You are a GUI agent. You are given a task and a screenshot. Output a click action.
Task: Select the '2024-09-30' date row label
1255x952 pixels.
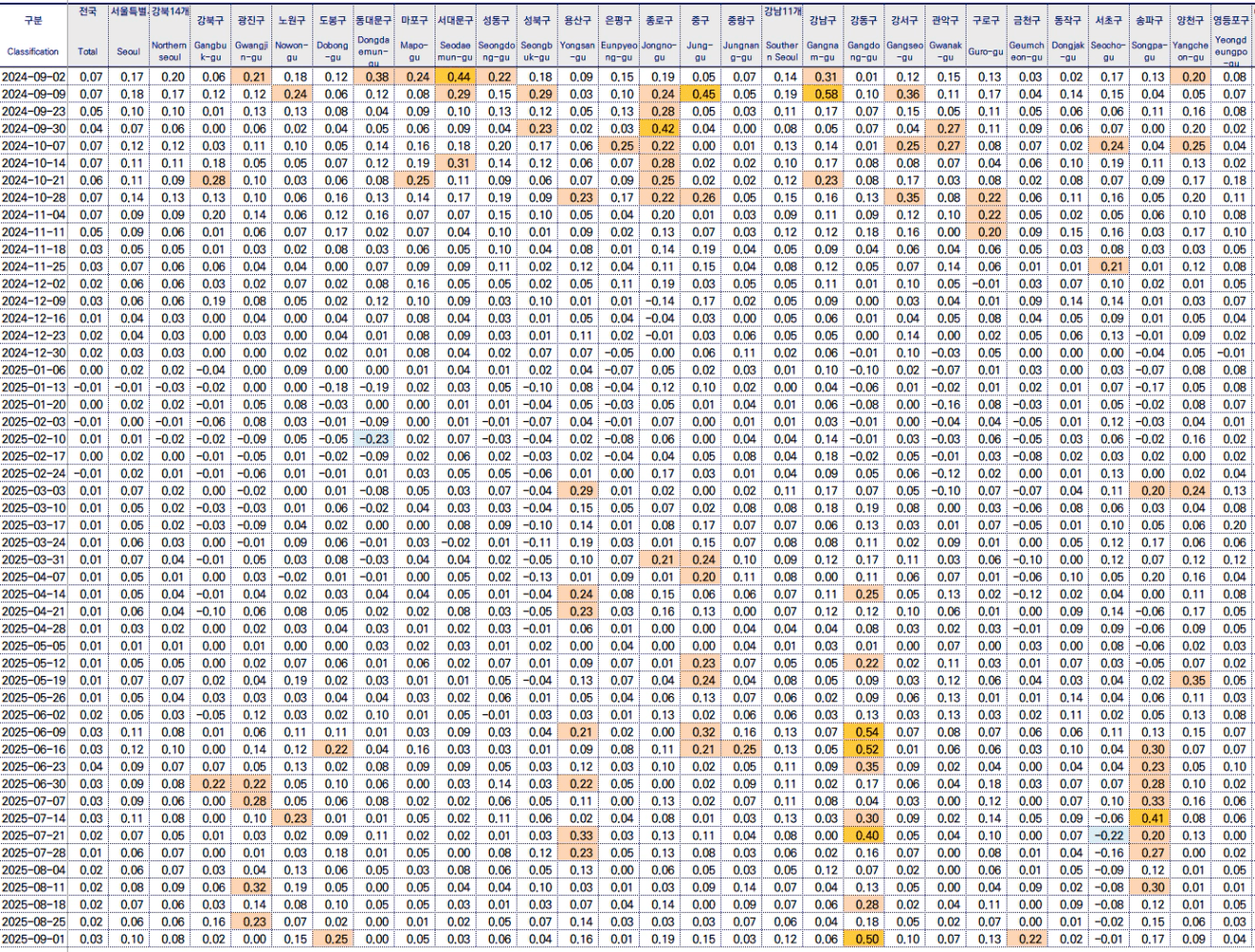(32, 128)
